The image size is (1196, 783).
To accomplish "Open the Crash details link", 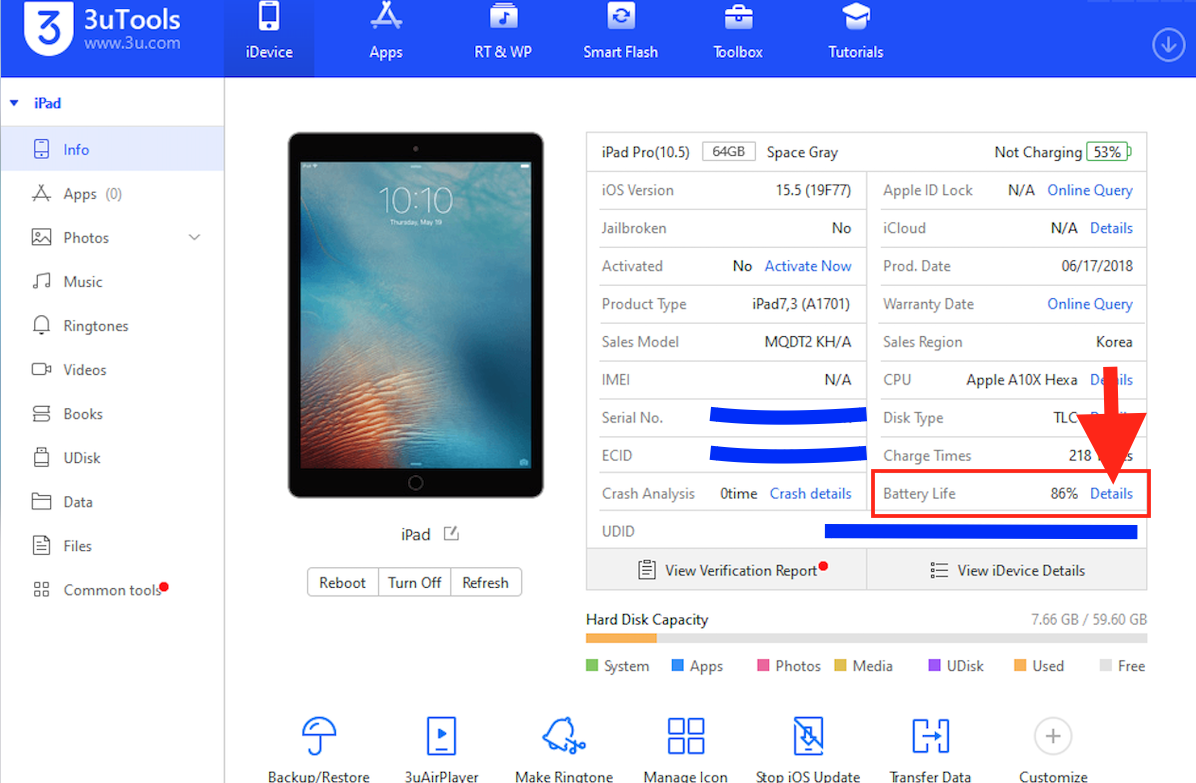I will [x=810, y=493].
